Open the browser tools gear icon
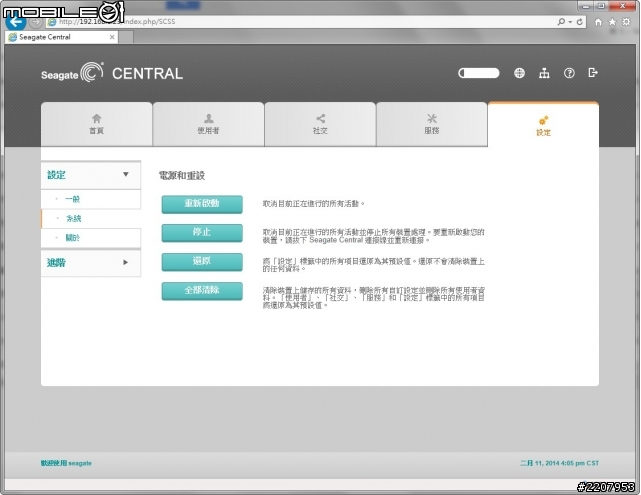 (x=626, y=22)
